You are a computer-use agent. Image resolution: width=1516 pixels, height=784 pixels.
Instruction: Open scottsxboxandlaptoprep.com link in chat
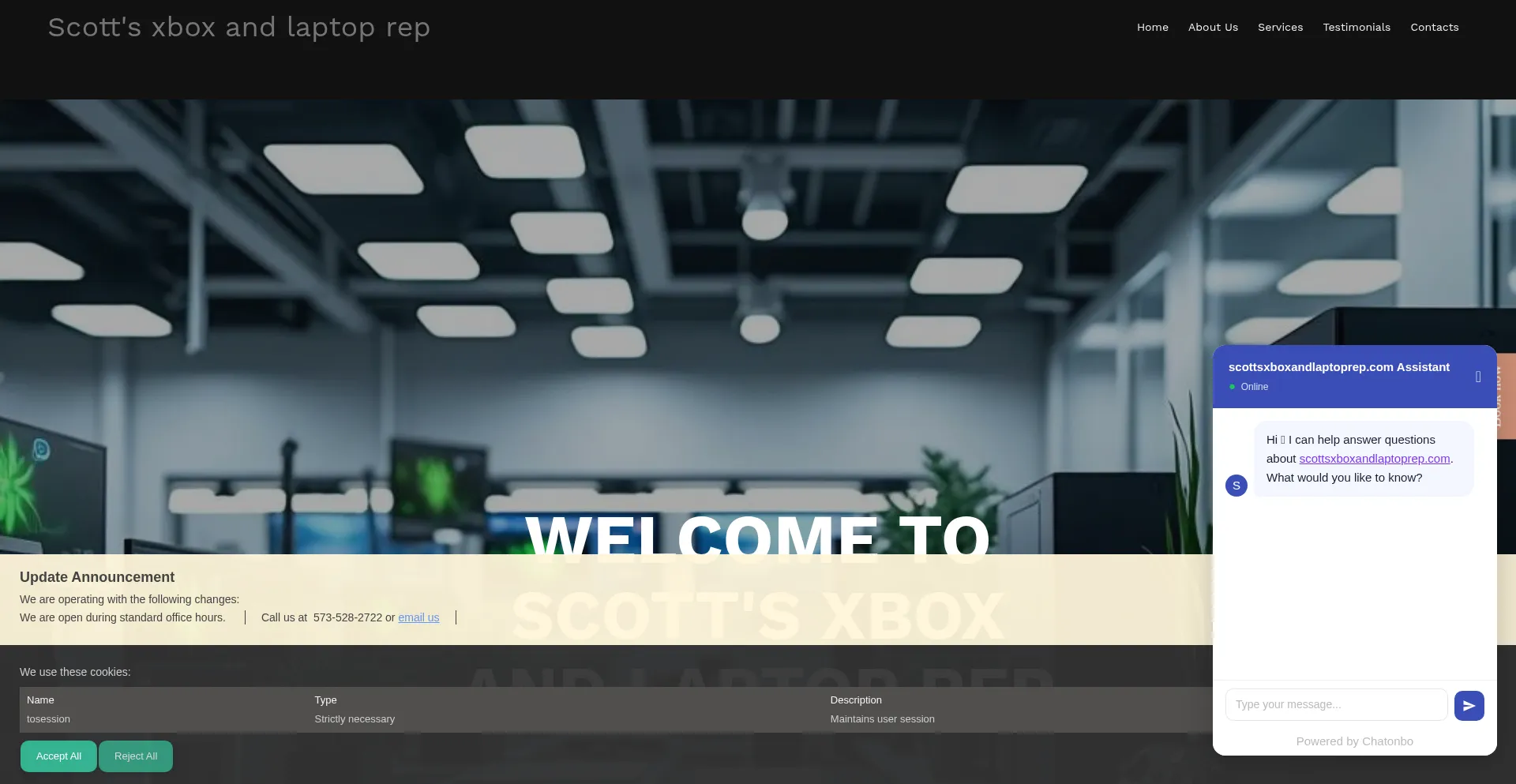point(1374,459)
